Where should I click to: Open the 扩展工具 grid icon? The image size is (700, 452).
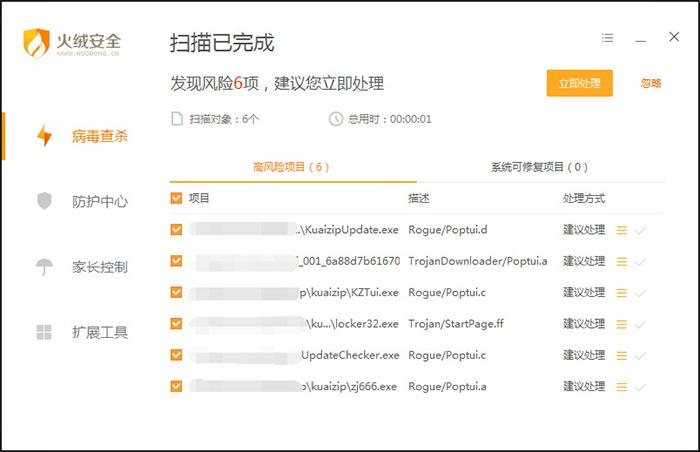[x=44, y=332]
